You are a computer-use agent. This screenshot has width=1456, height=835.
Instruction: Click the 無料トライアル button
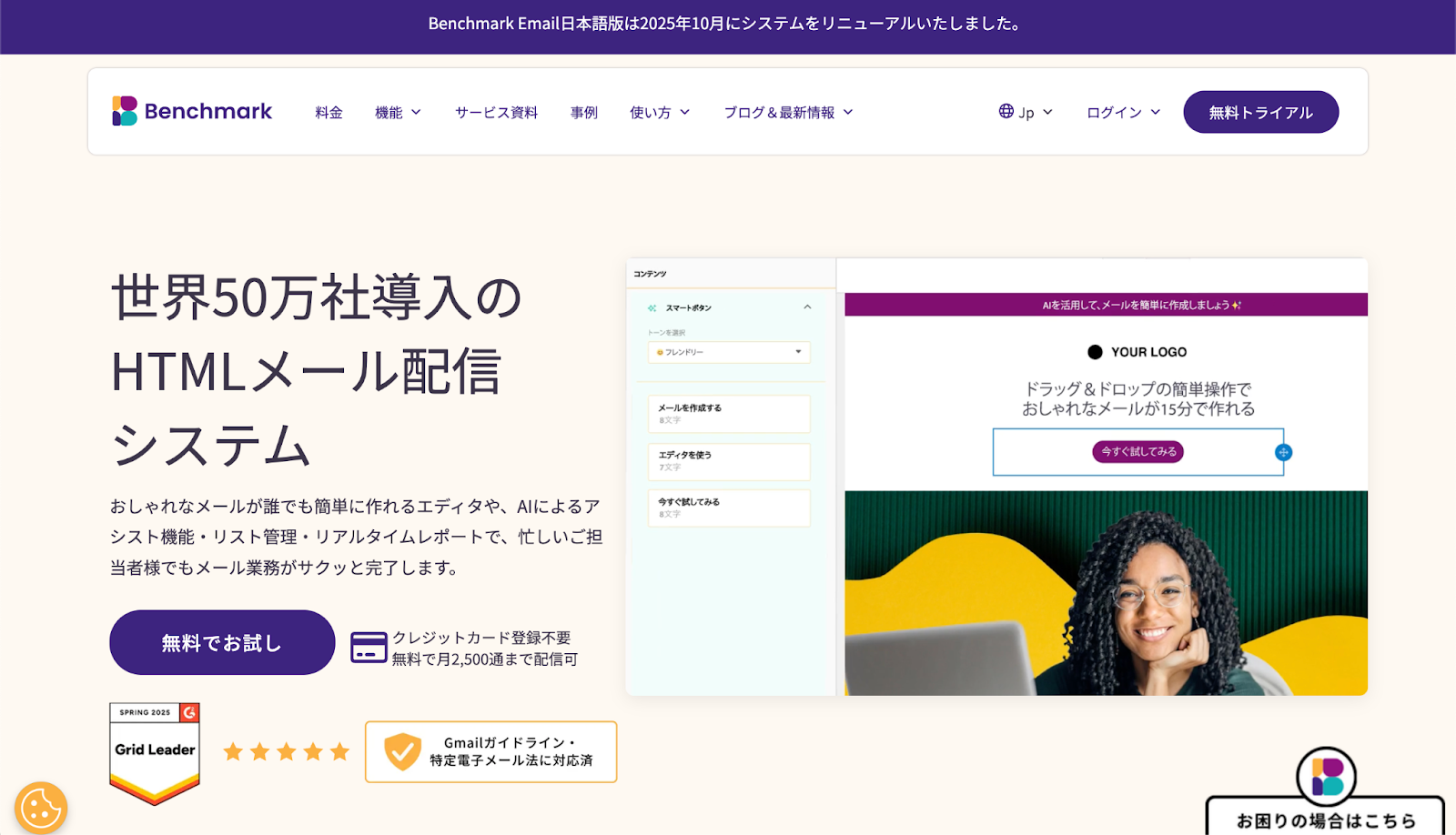[1260, 111]
